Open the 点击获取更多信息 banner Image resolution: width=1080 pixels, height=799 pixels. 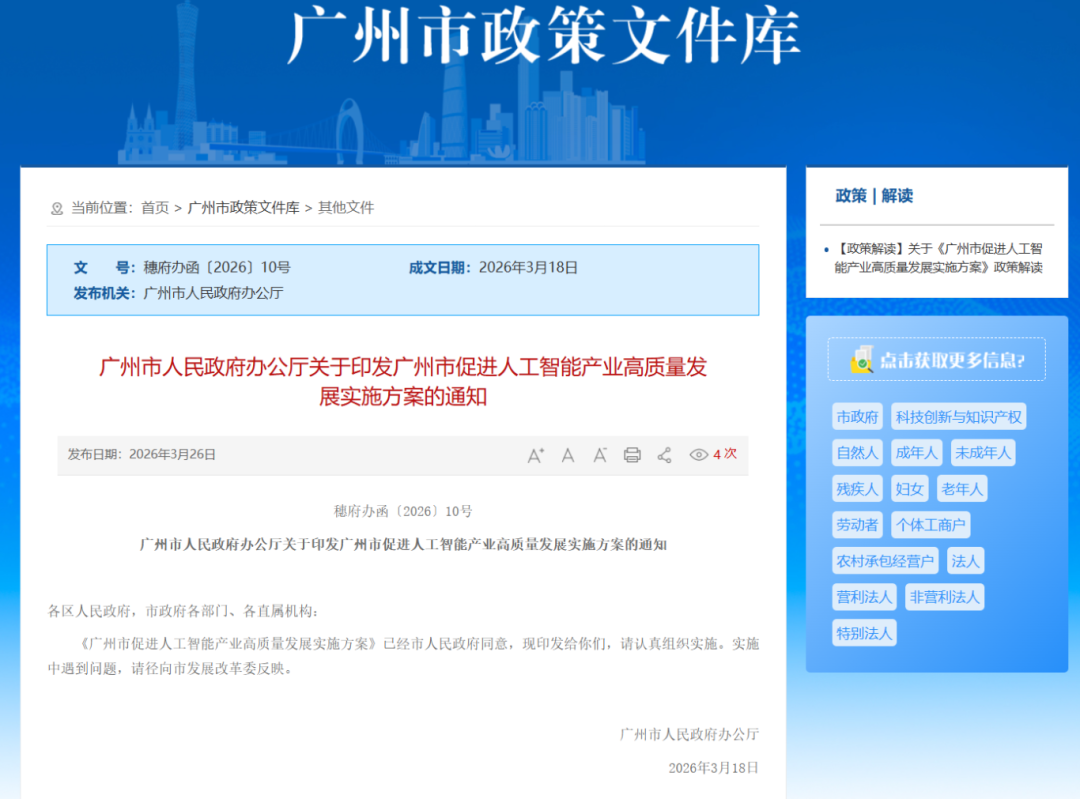[936, 359]
